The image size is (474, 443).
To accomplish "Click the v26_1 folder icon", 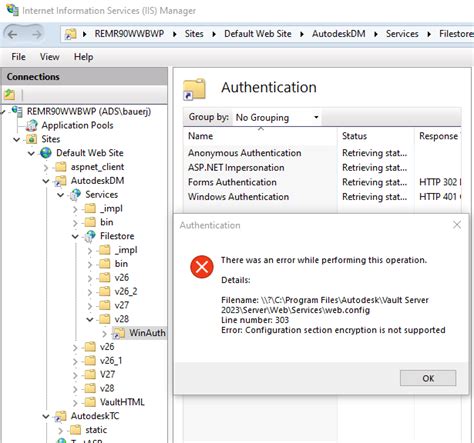I will coord(90,361).
